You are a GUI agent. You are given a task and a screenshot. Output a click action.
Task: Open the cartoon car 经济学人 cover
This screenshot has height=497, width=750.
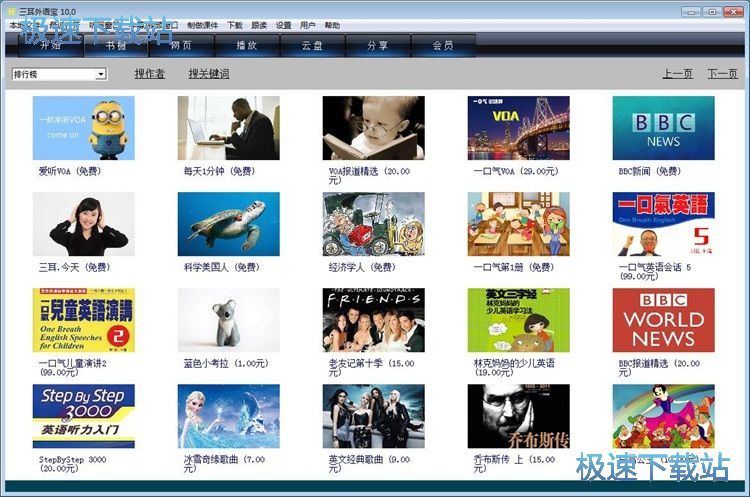(x=374, y=224)
